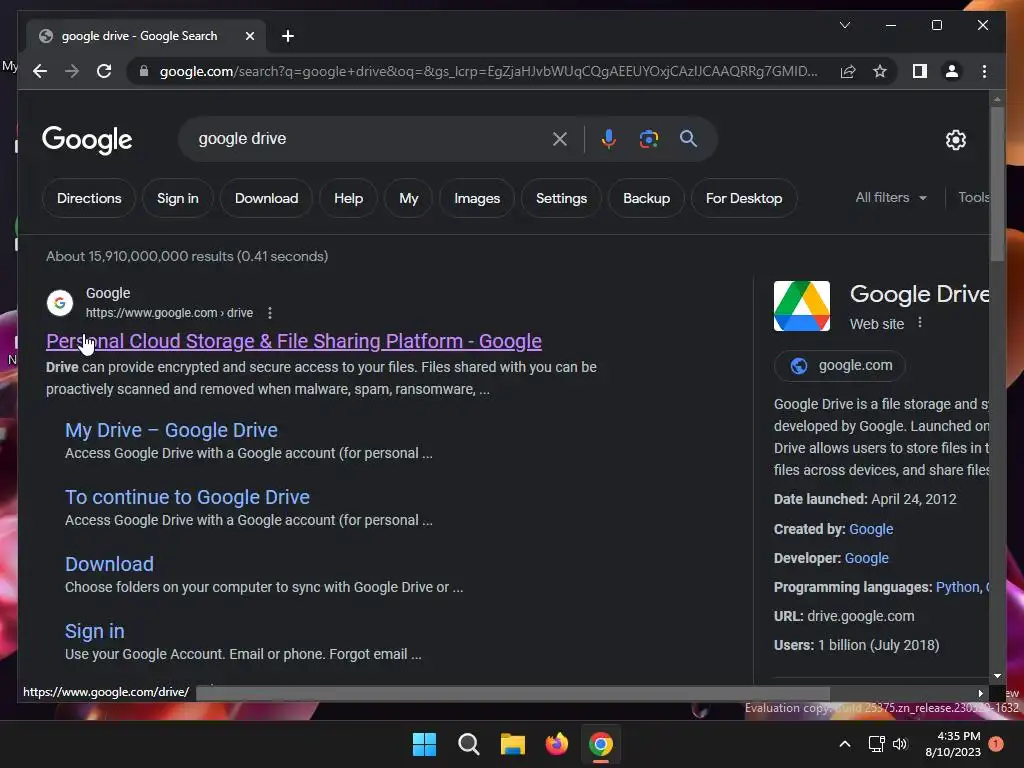The width and height of the screenshot is (1024, 768).
Task: Search by image with Google Lens
Action: click(648, 138)
